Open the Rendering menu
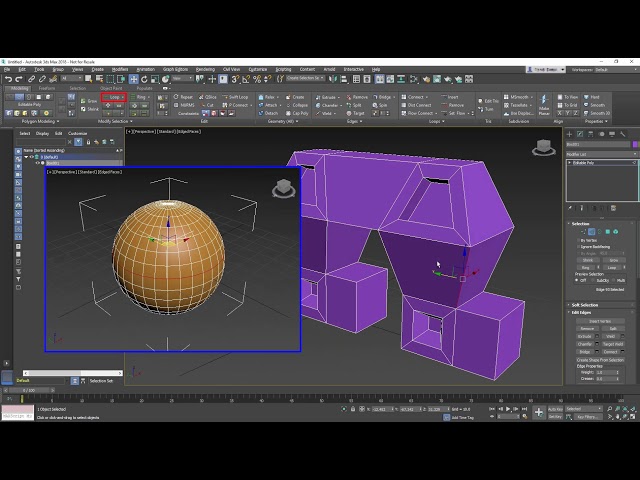Screen dimensions: 640x480 tap(205, 69)
